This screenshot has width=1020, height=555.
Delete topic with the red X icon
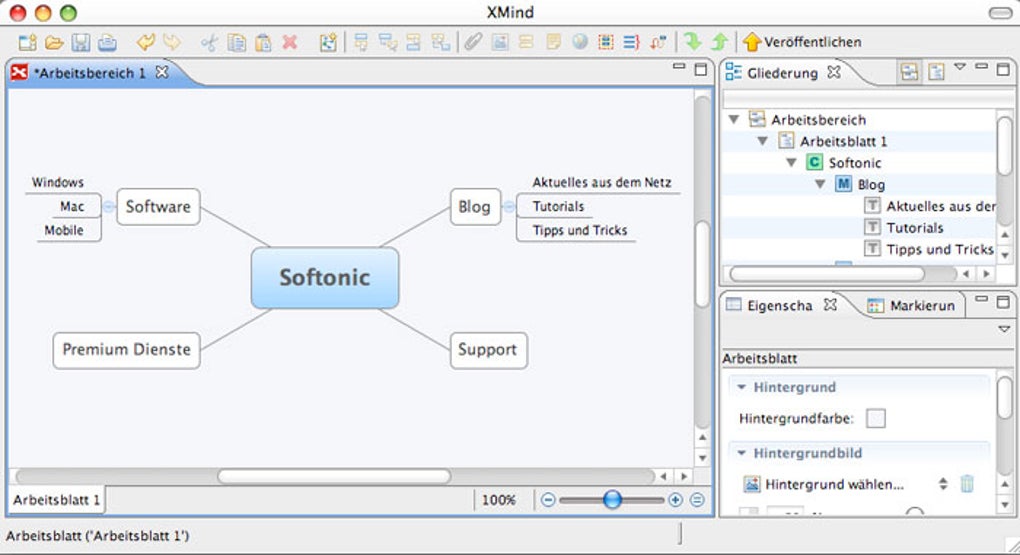(289, 43)
